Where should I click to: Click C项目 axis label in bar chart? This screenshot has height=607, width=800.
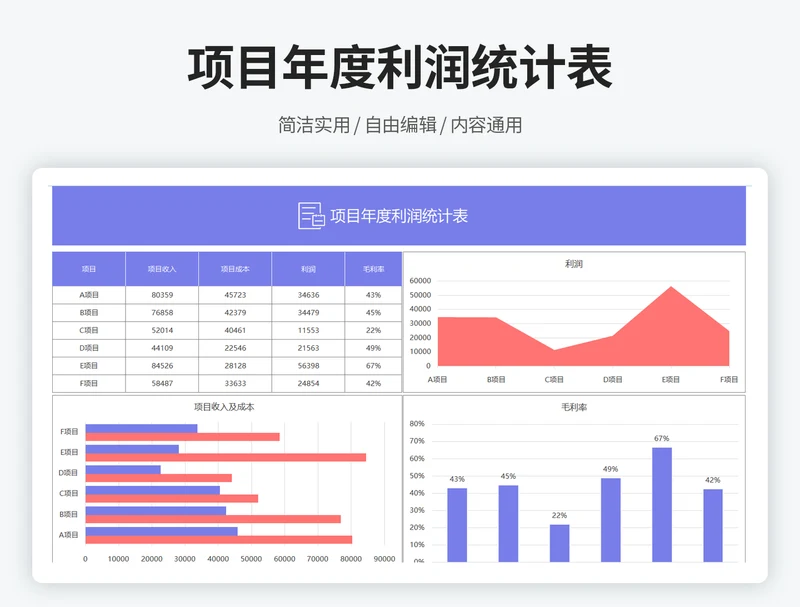(68, 493)
